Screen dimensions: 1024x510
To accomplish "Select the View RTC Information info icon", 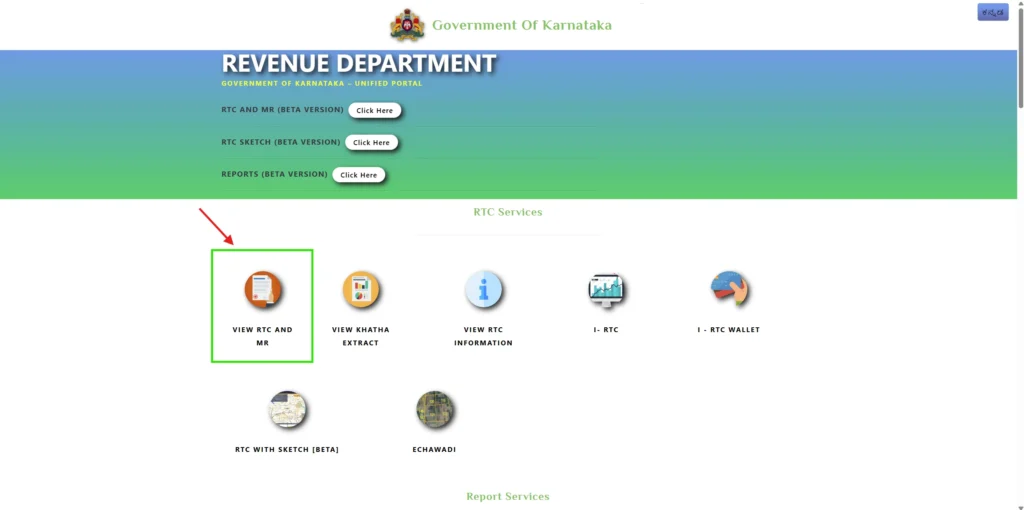I will pos(483,290).
